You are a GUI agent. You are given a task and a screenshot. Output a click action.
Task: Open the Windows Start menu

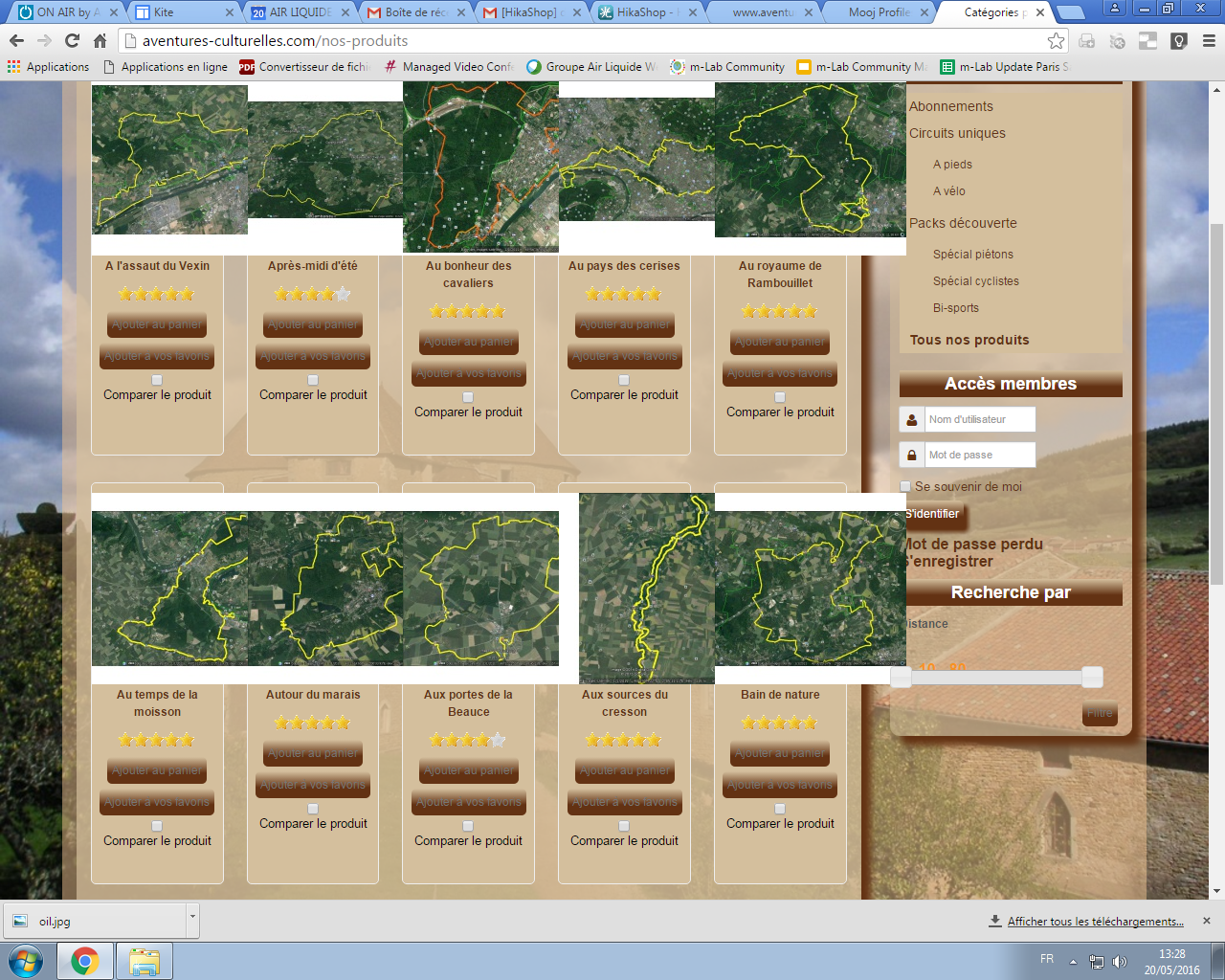coord(26,961)
